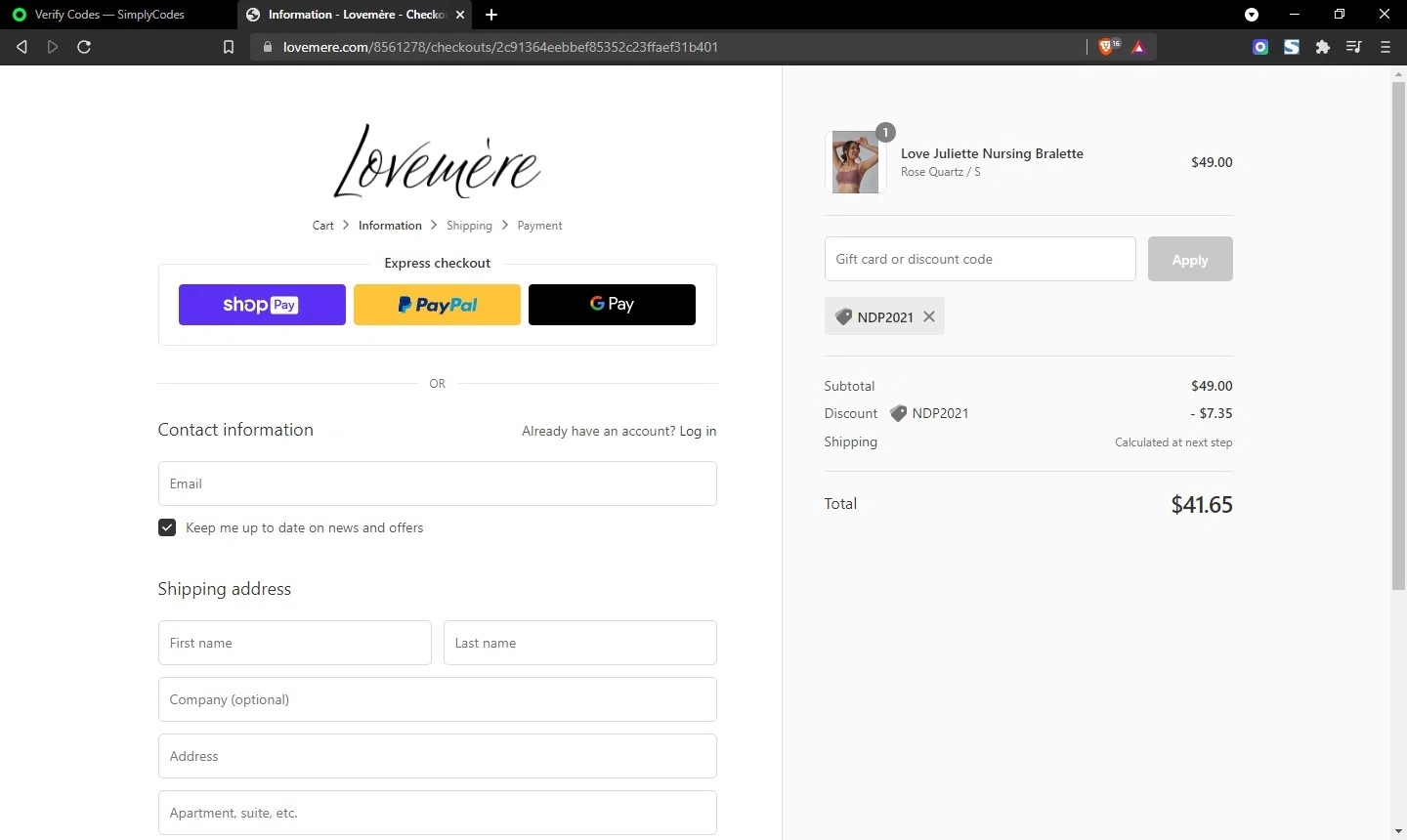Check out with PayPal

[437, 305]
